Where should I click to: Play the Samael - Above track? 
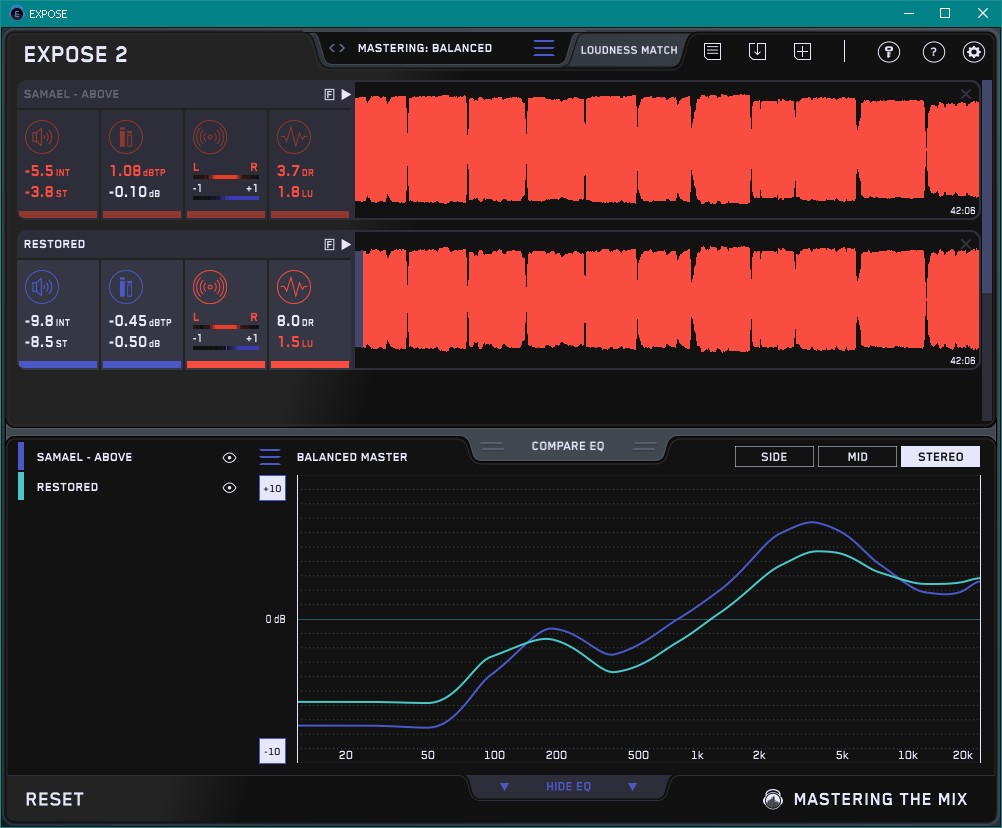346,94
